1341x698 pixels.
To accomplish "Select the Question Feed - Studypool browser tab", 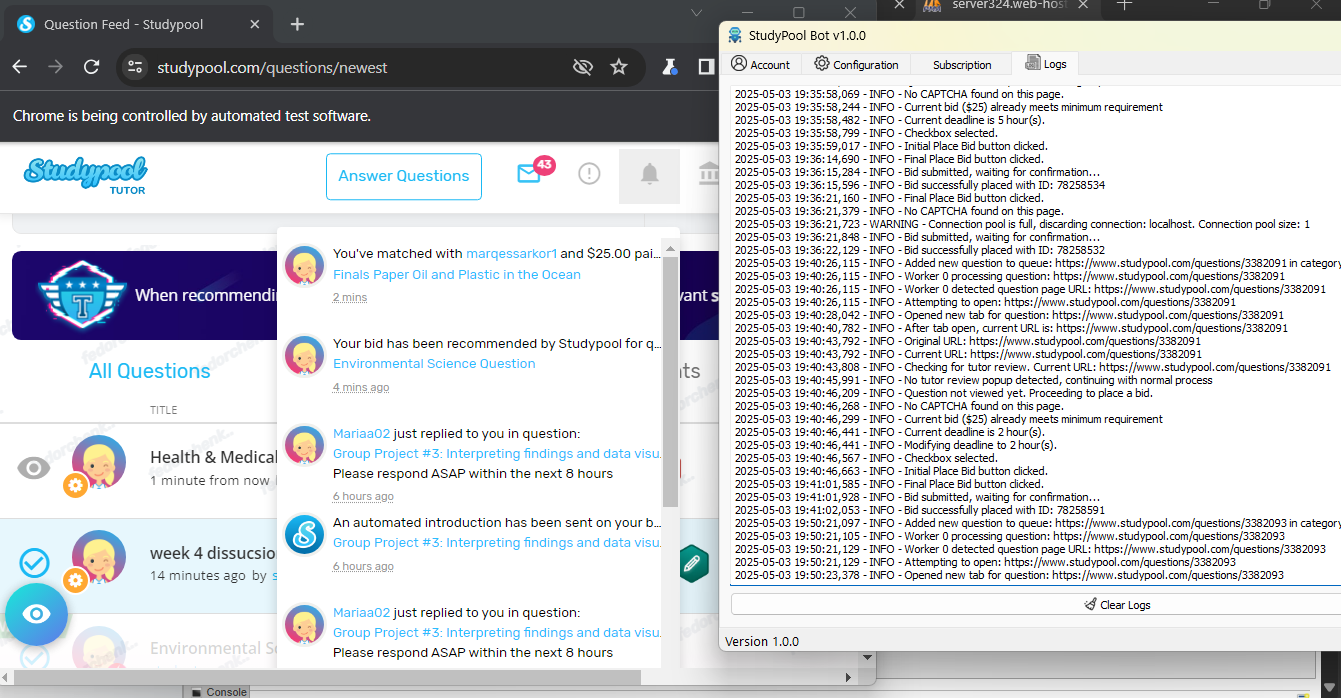I will [x=140, y=24].
